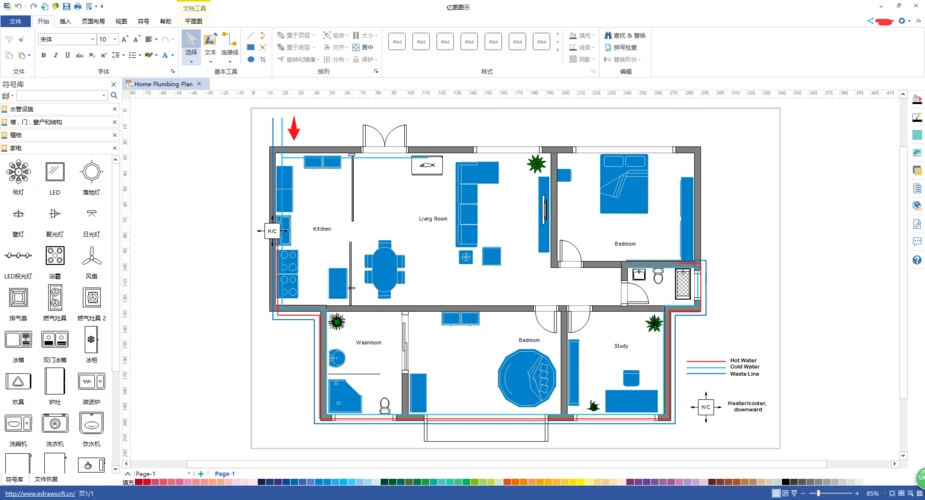Activate the 连接线 connector tool

click(x=230, y=43)
